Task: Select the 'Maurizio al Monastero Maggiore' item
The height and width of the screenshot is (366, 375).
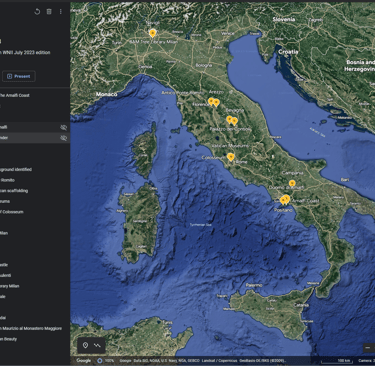Action: click(x=31, y=328)
